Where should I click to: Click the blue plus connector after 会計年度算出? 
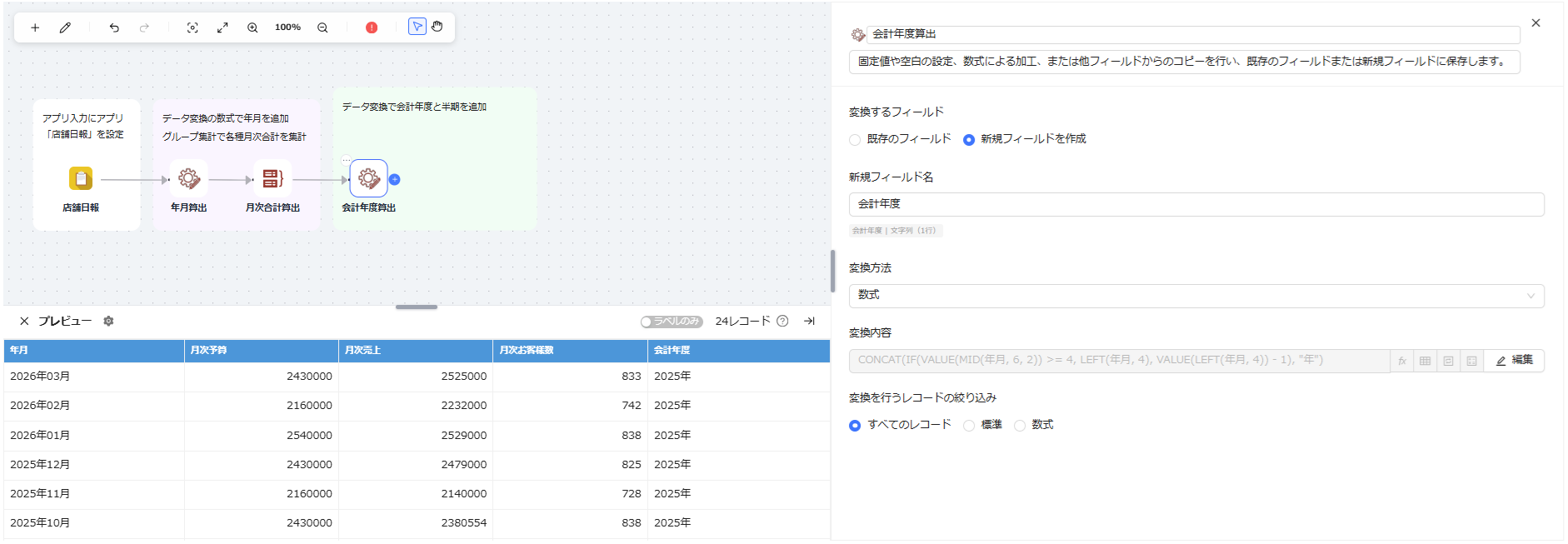pyautogui.click(x=395, y=179)
